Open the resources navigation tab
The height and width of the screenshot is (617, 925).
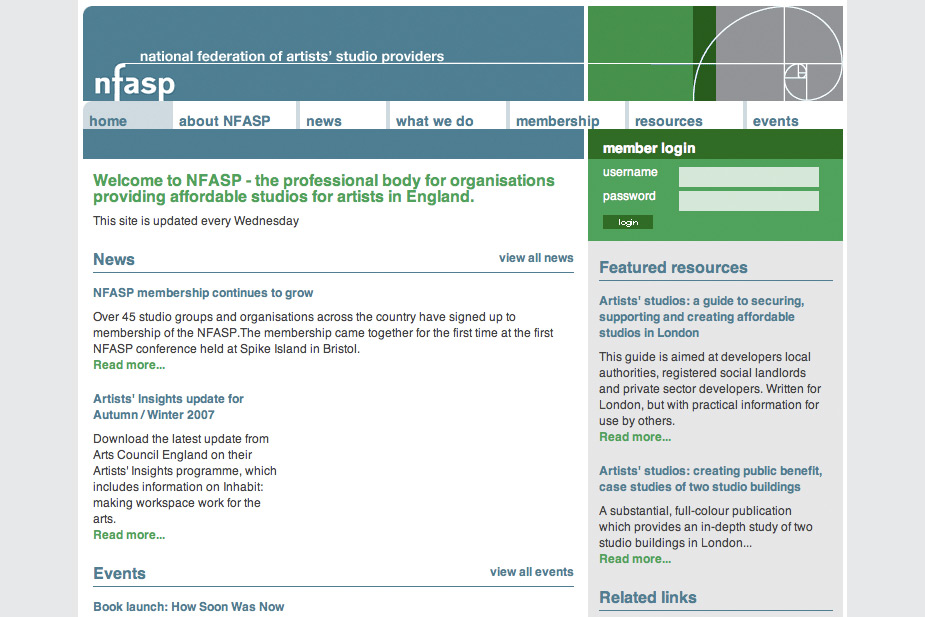[668, 121]
